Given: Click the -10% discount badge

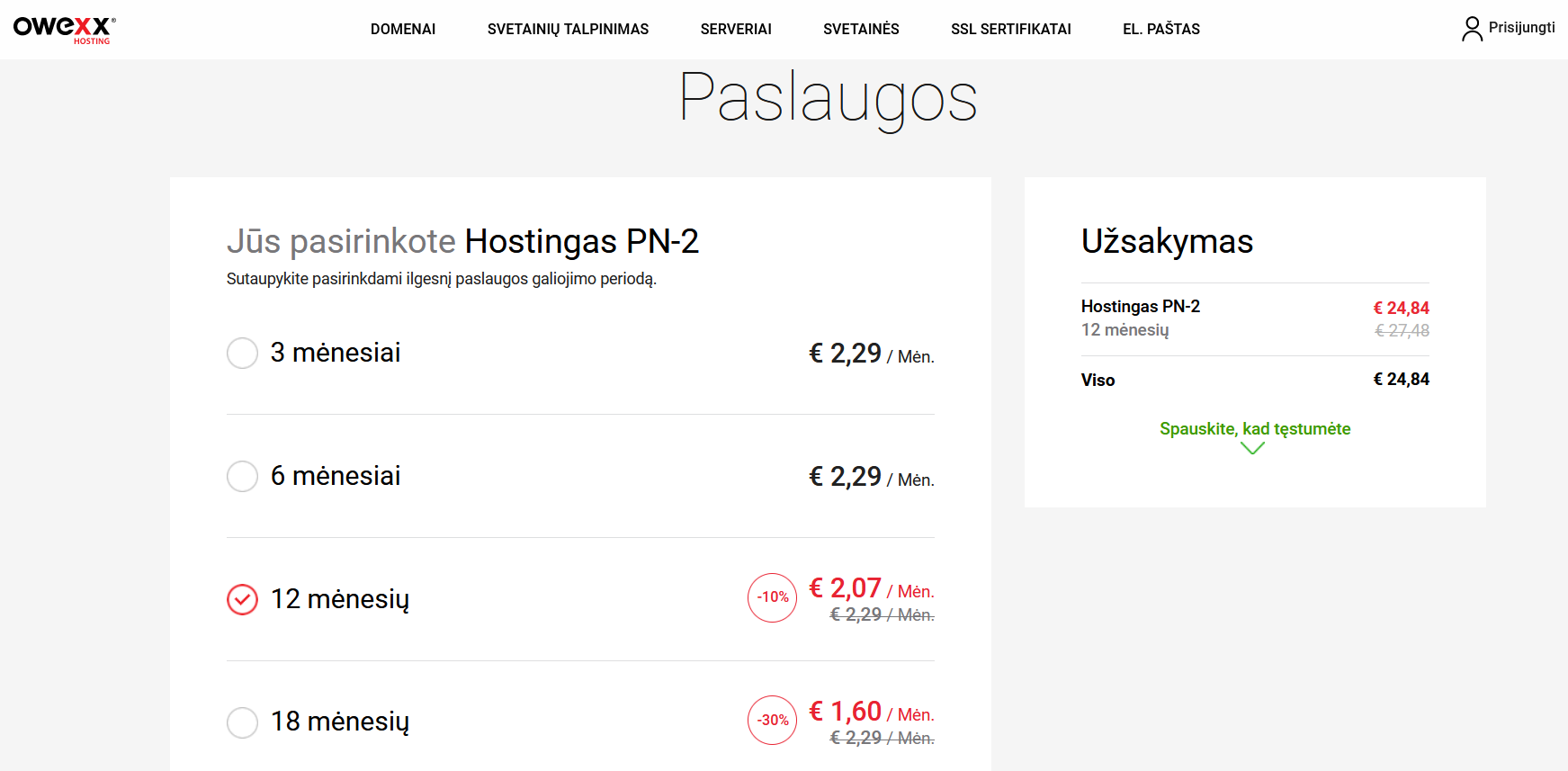Looking at the screenshot, I should (x=773, y=597).
